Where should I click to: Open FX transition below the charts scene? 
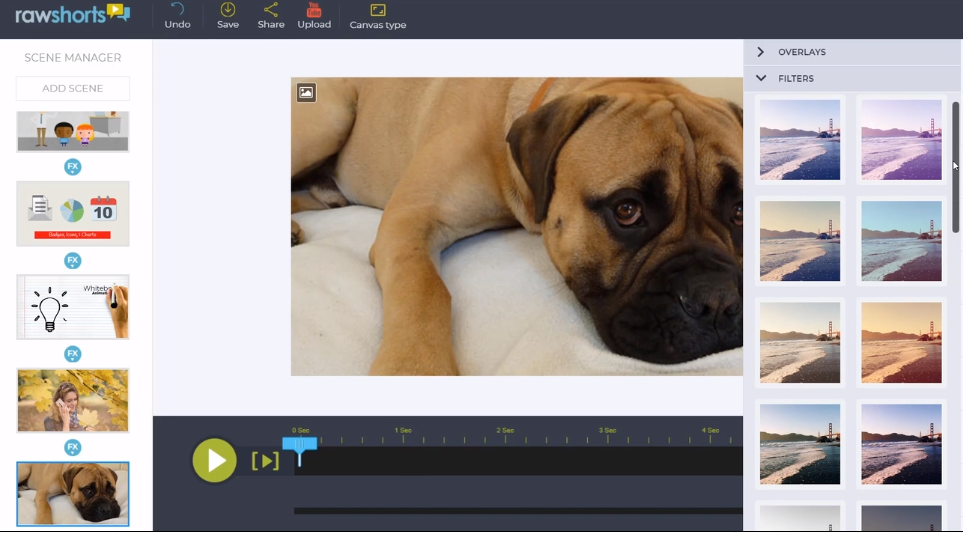[72, 260]
